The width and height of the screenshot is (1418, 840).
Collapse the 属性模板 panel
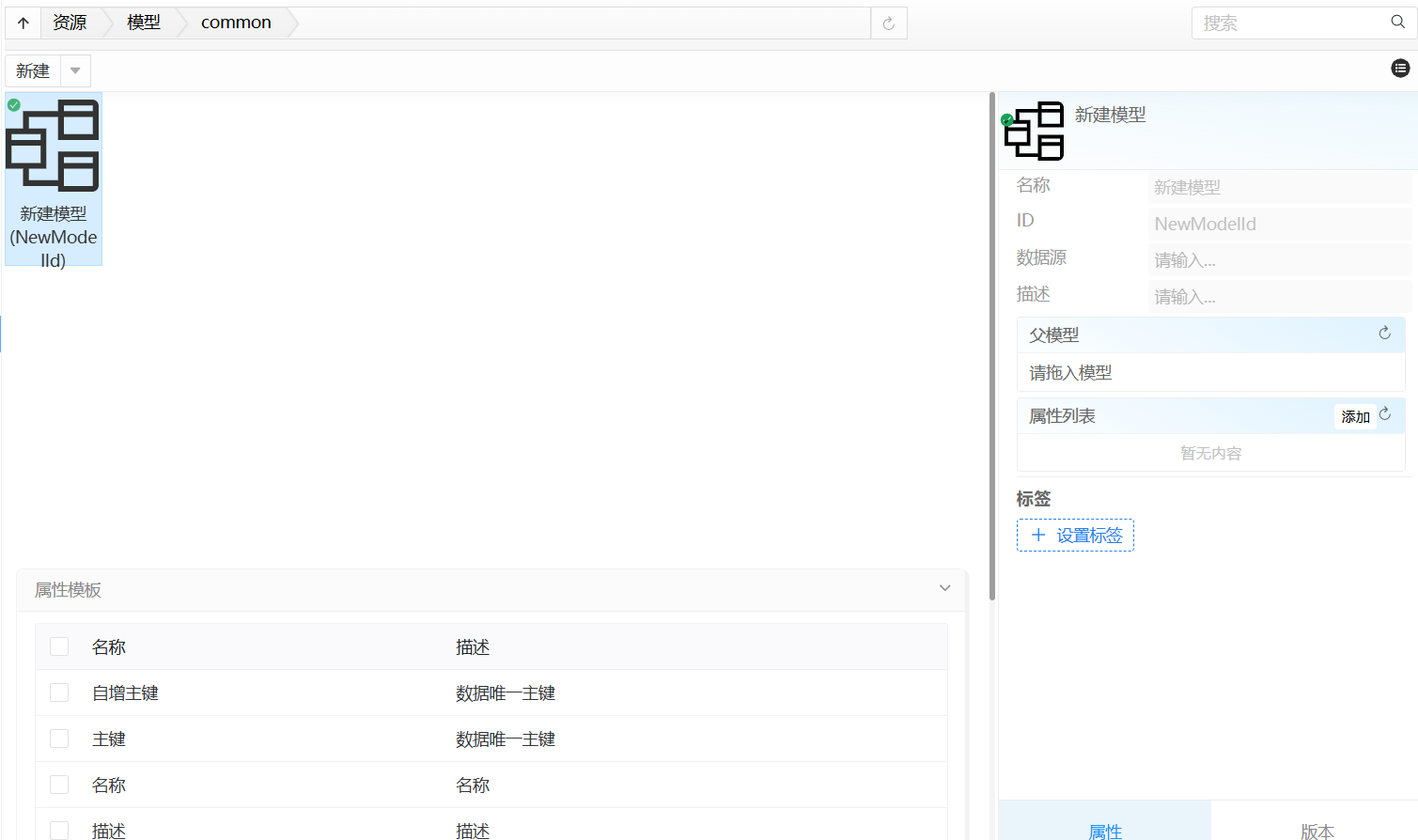coord(944,588)
